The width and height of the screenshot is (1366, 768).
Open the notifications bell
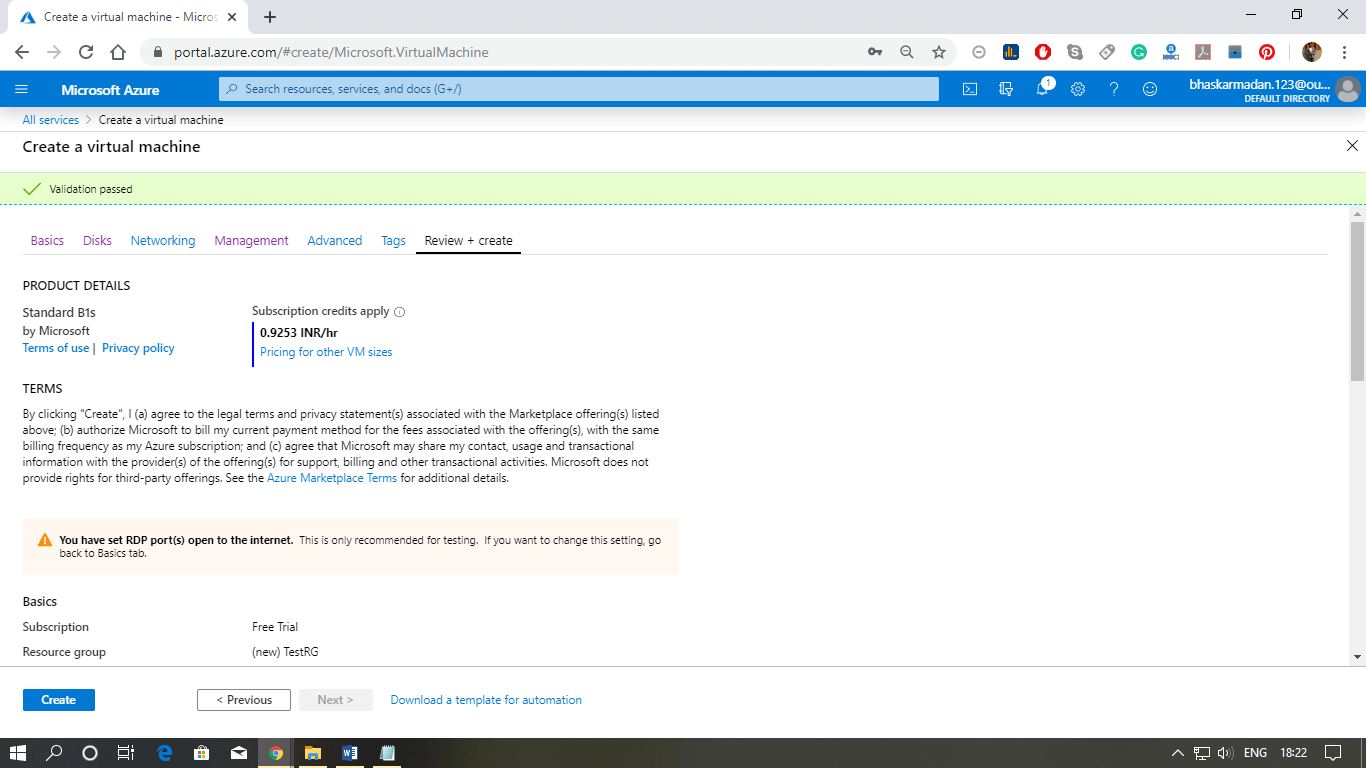pyautogui.click(x=1042, y=89)
